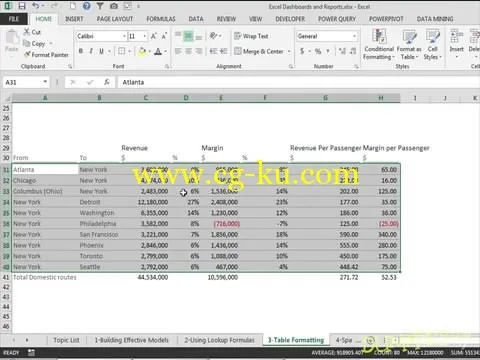Toggle Align Right horizontal alignment
The image size is (480, 360).
click(199, 51)
